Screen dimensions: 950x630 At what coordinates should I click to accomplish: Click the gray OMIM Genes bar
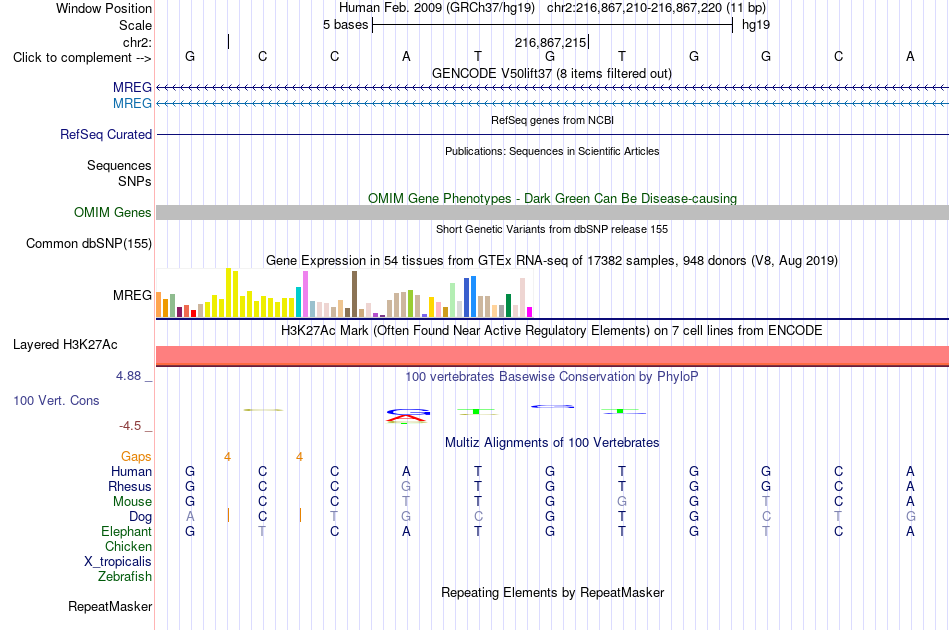pyautogui.click(x=553, y=213)
